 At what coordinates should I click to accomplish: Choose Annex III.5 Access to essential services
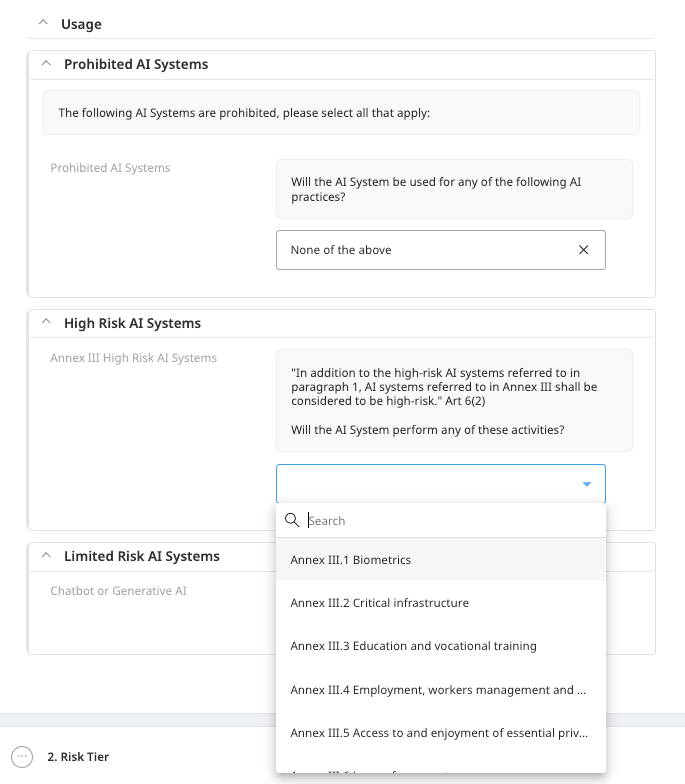440,733
